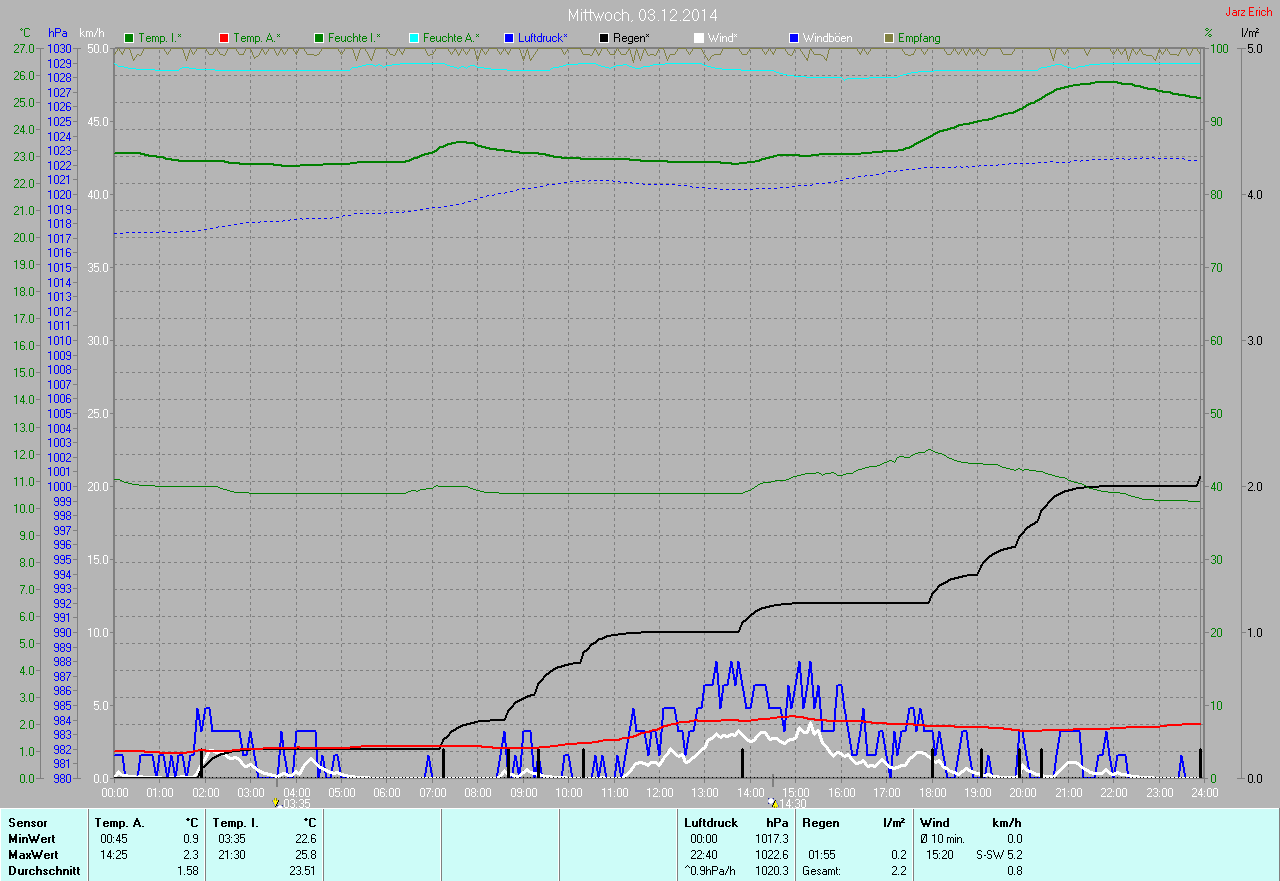Click the 03:35 time marker icon
This screenshot has height=881, width=1280.
coord(277,802)
